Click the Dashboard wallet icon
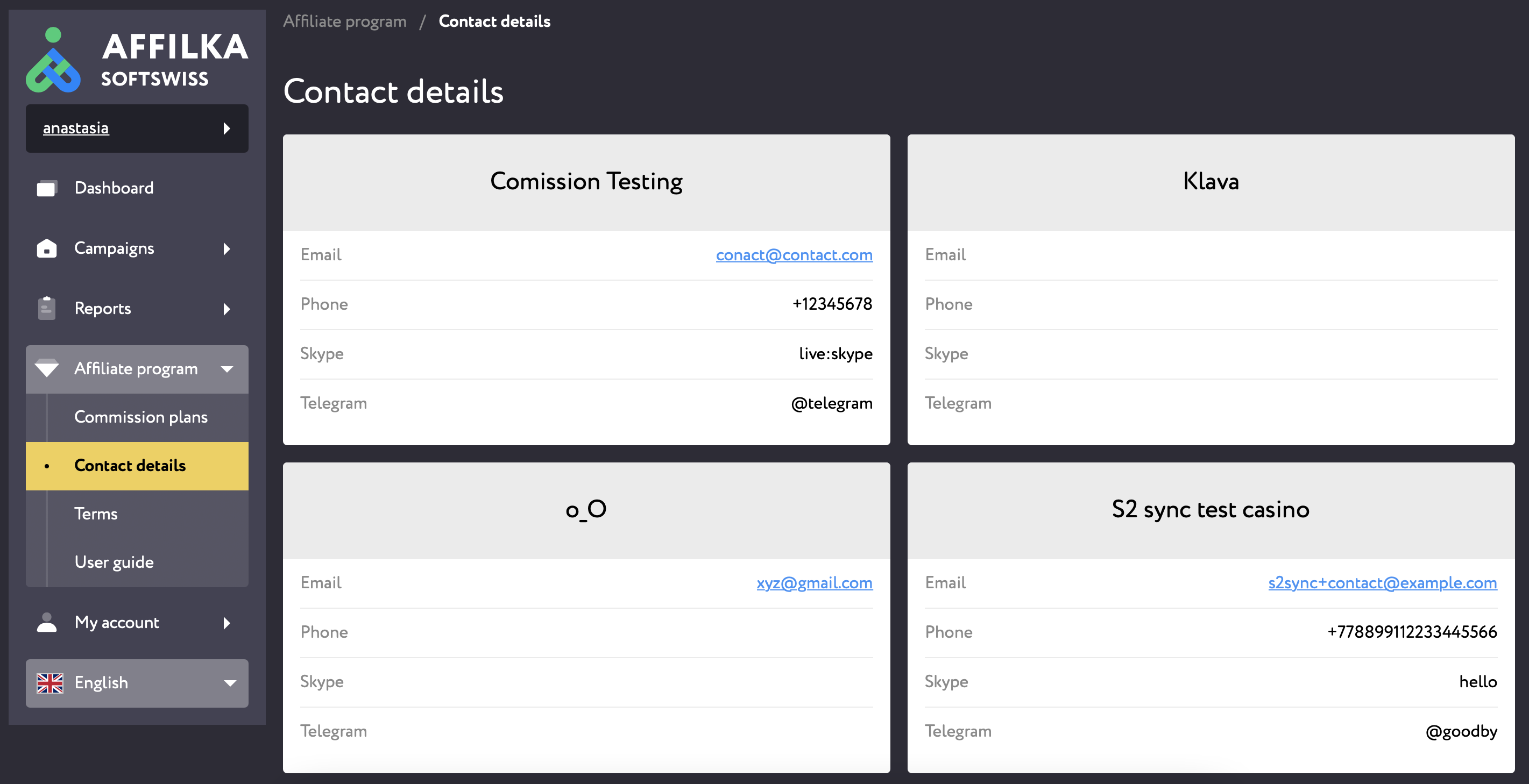The image size is (1529, 784). point(47,188)
